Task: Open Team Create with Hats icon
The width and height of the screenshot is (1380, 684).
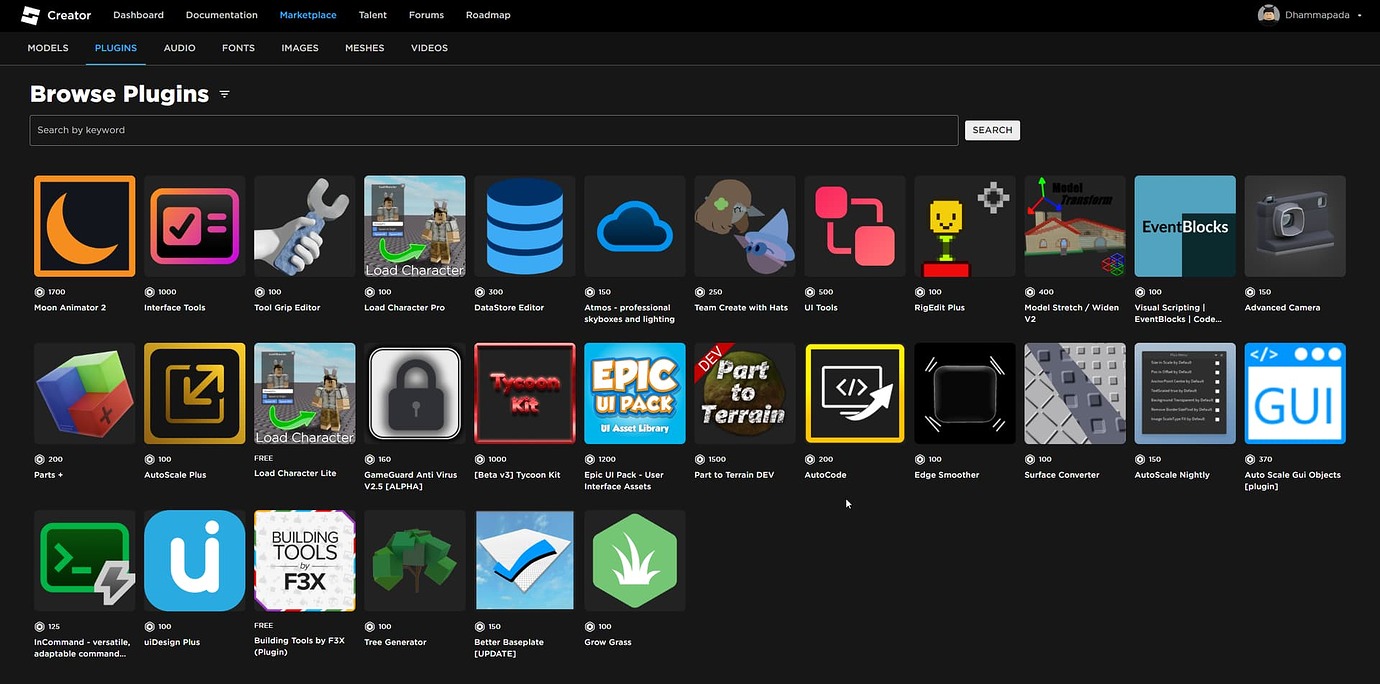Action: point(745,226)
